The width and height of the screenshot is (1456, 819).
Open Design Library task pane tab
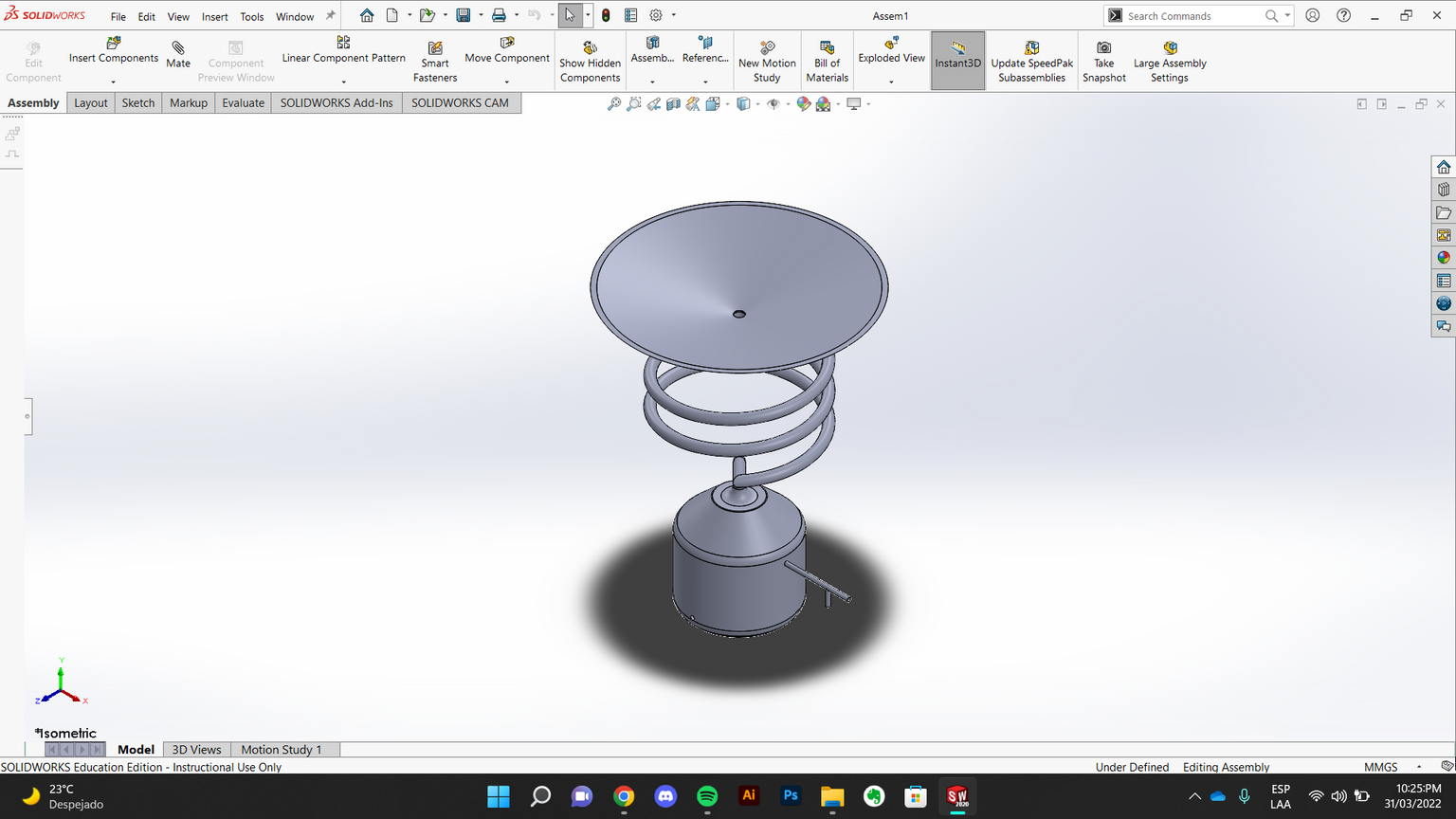click(x=1444, y=190)
